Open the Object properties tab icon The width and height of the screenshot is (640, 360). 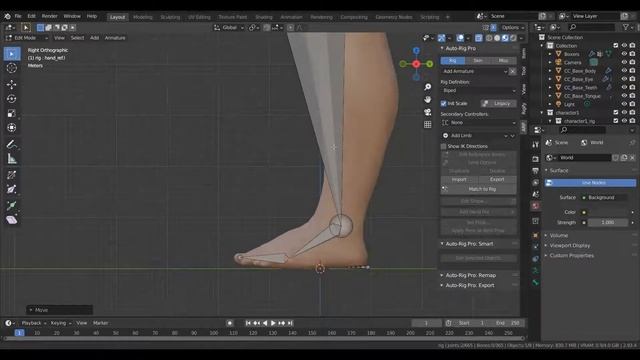536,236
